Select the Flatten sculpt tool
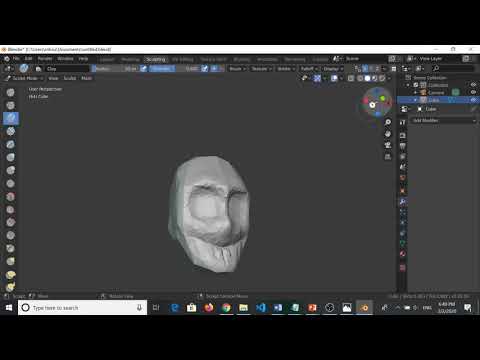480x360 pixels. pos(11,209)
